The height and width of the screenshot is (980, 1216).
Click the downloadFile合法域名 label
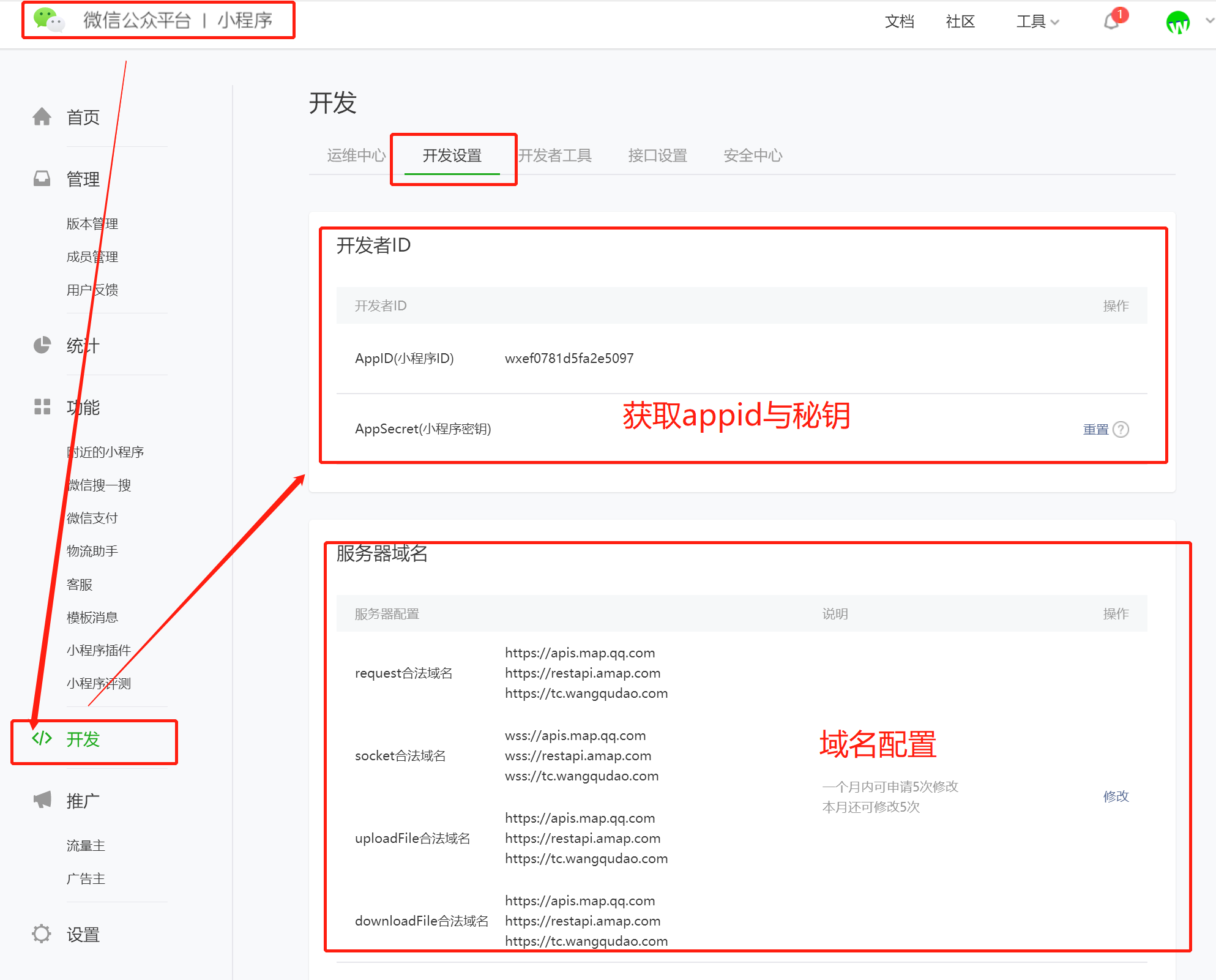click(422, 921)
